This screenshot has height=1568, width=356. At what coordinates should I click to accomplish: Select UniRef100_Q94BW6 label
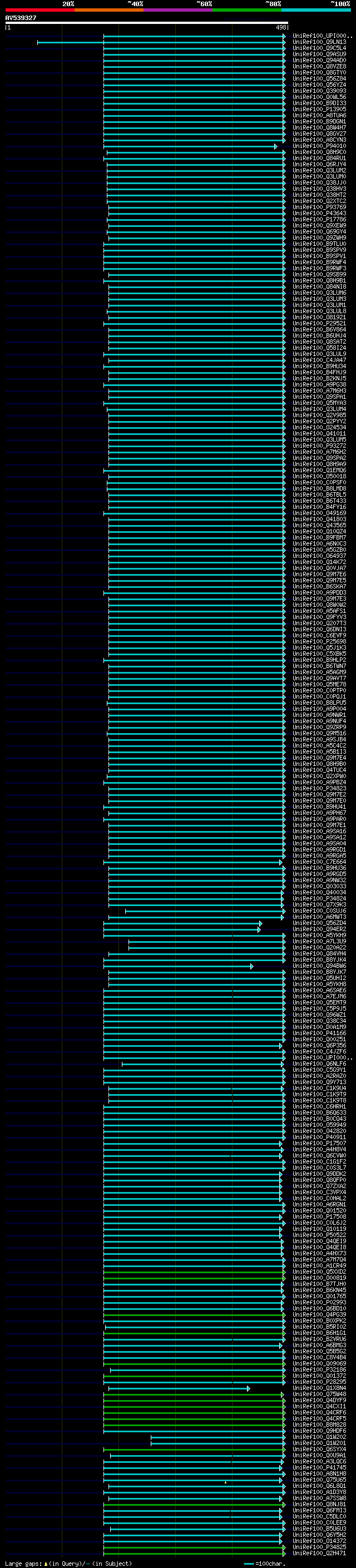(319, 966)
